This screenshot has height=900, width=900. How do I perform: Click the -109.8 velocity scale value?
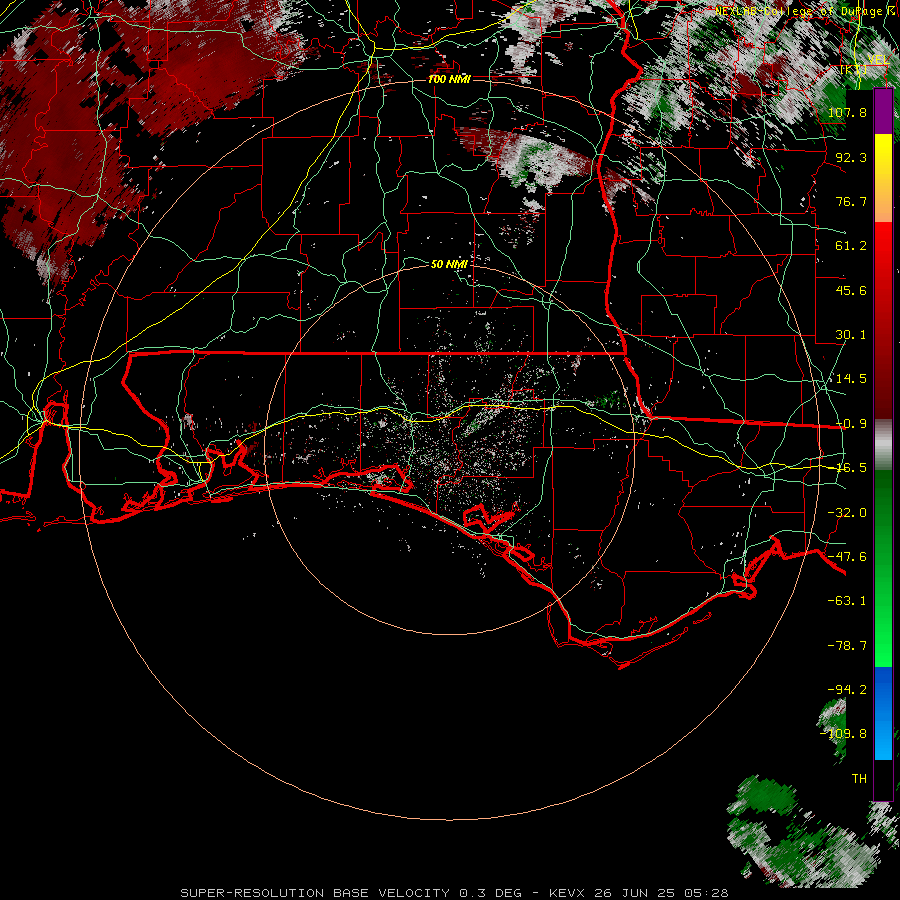pyautogui.click(x=843, y=734)
